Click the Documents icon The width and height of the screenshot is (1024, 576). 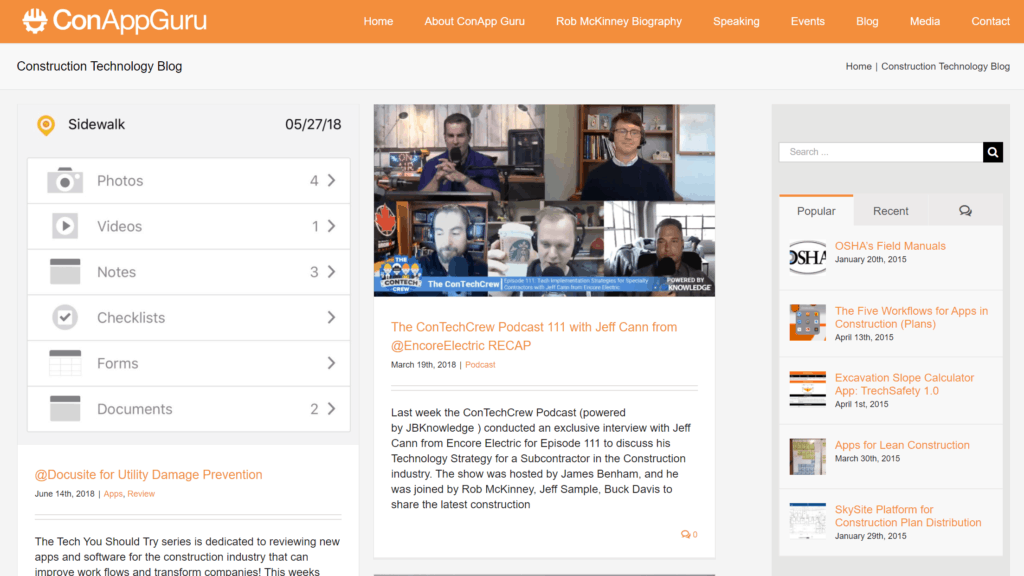65,409
